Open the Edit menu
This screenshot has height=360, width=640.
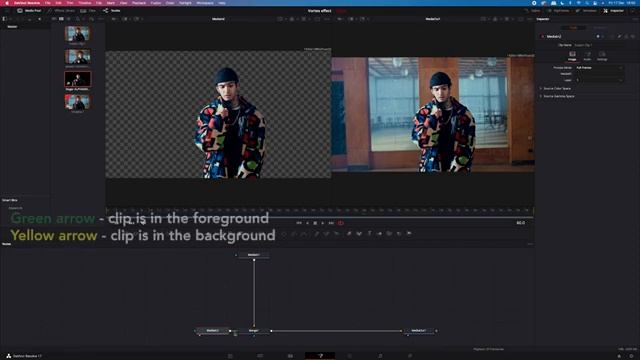[x=58, y=3]
